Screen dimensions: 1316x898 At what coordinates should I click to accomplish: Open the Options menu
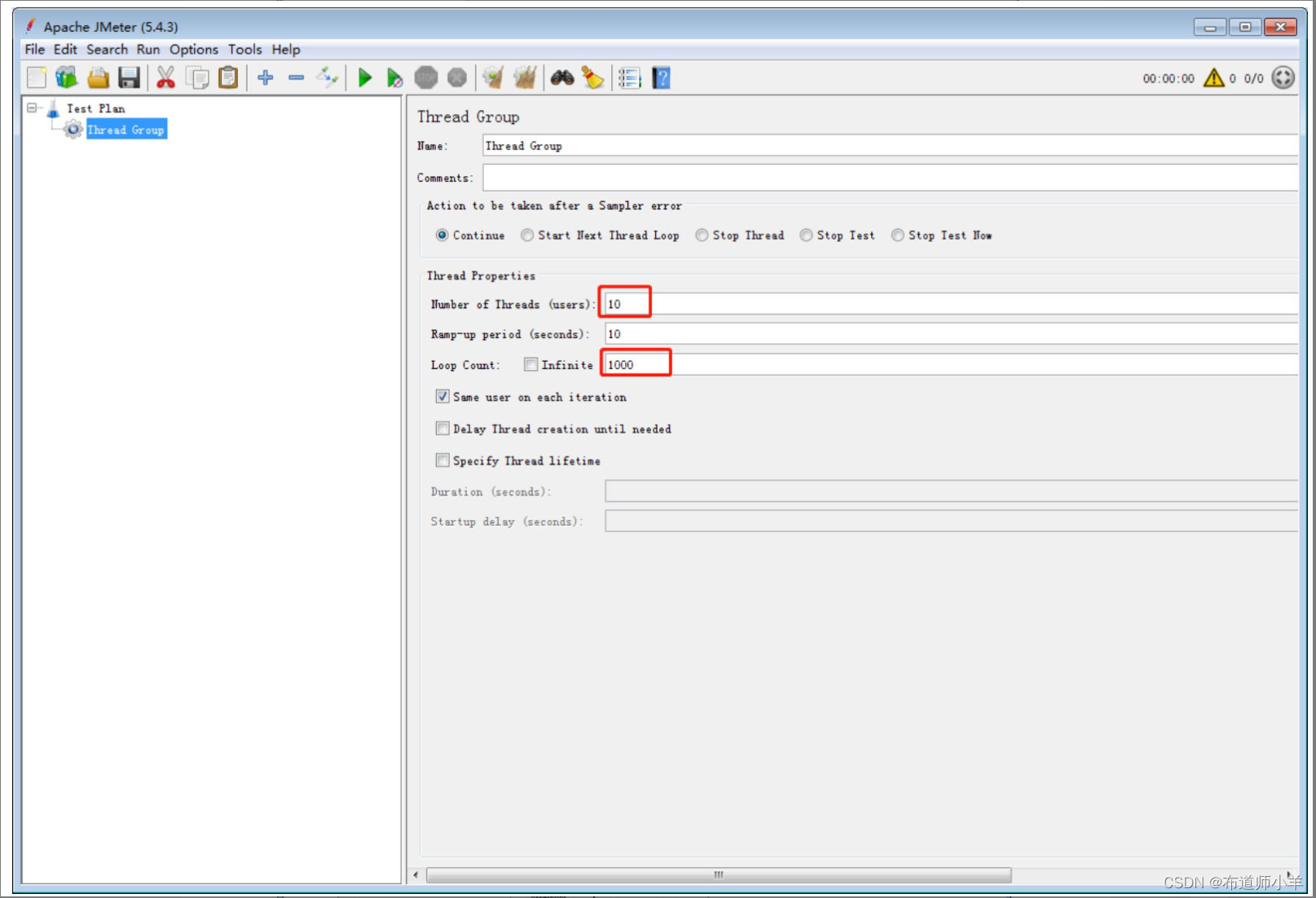coord(194,50)
